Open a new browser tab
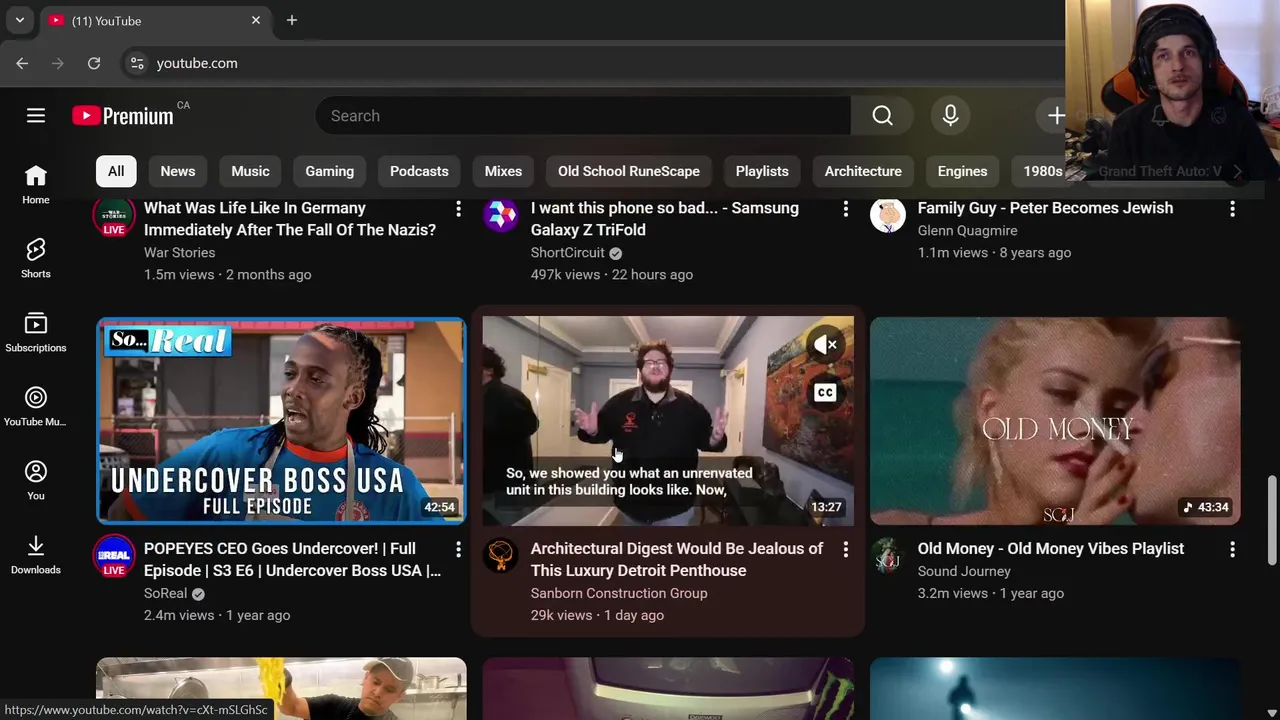This screenshot has width=1280, height=720. pos(292,20)
